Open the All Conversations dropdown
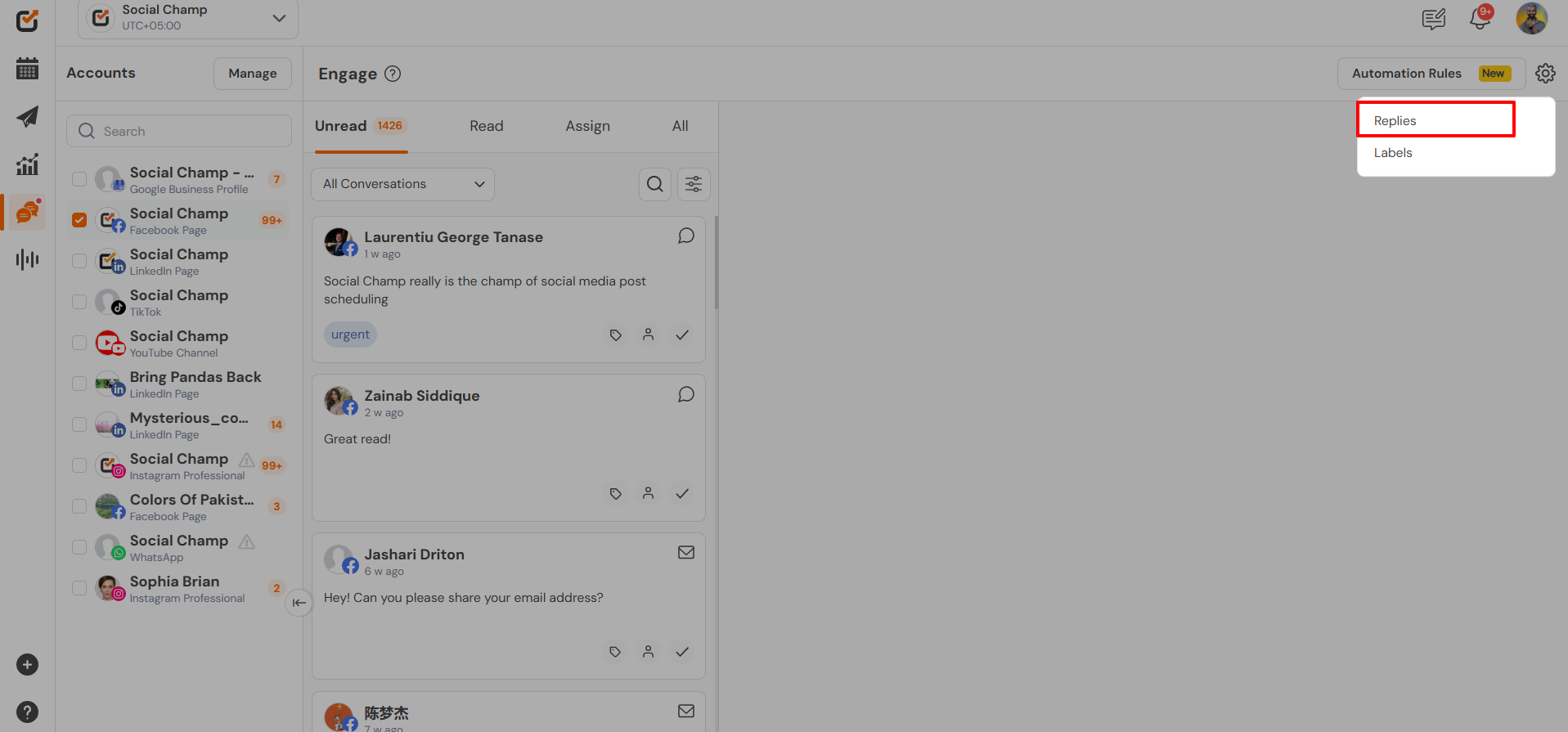The image size is (1568, 732). [402, 184]
